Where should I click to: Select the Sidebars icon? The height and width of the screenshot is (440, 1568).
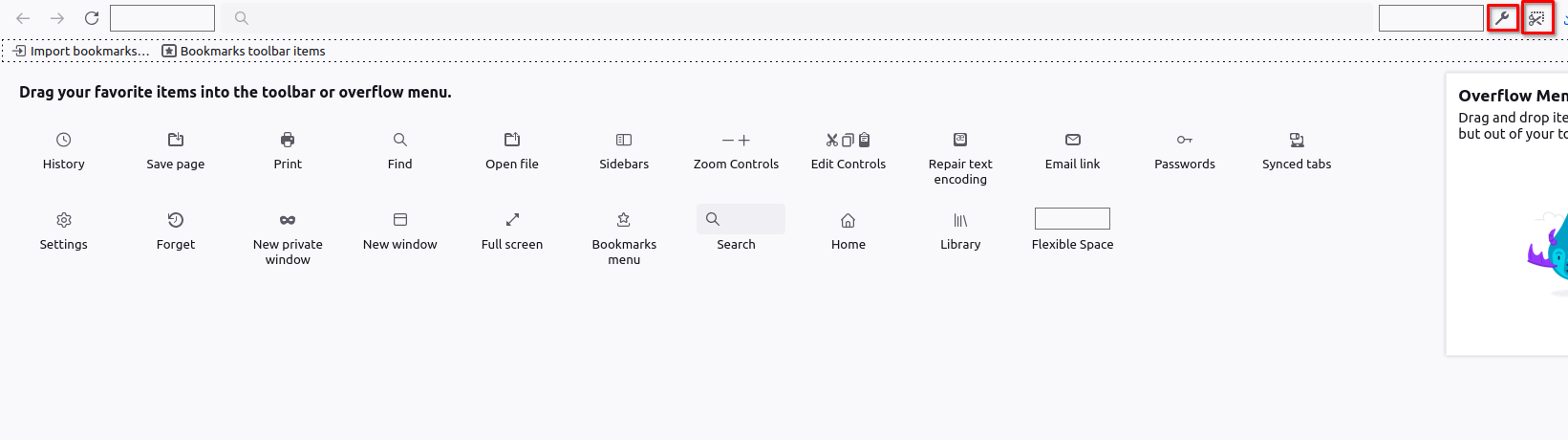point(624,140)
